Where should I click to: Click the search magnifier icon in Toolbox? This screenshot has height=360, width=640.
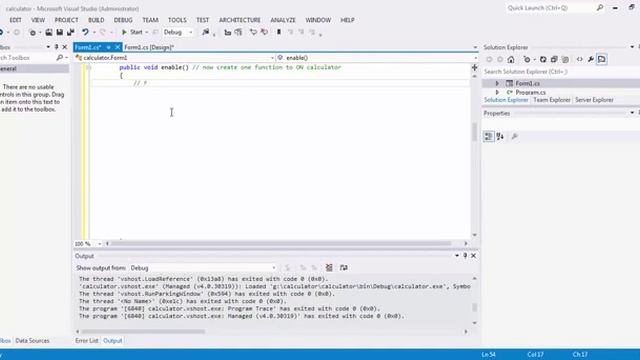[60, 58]
